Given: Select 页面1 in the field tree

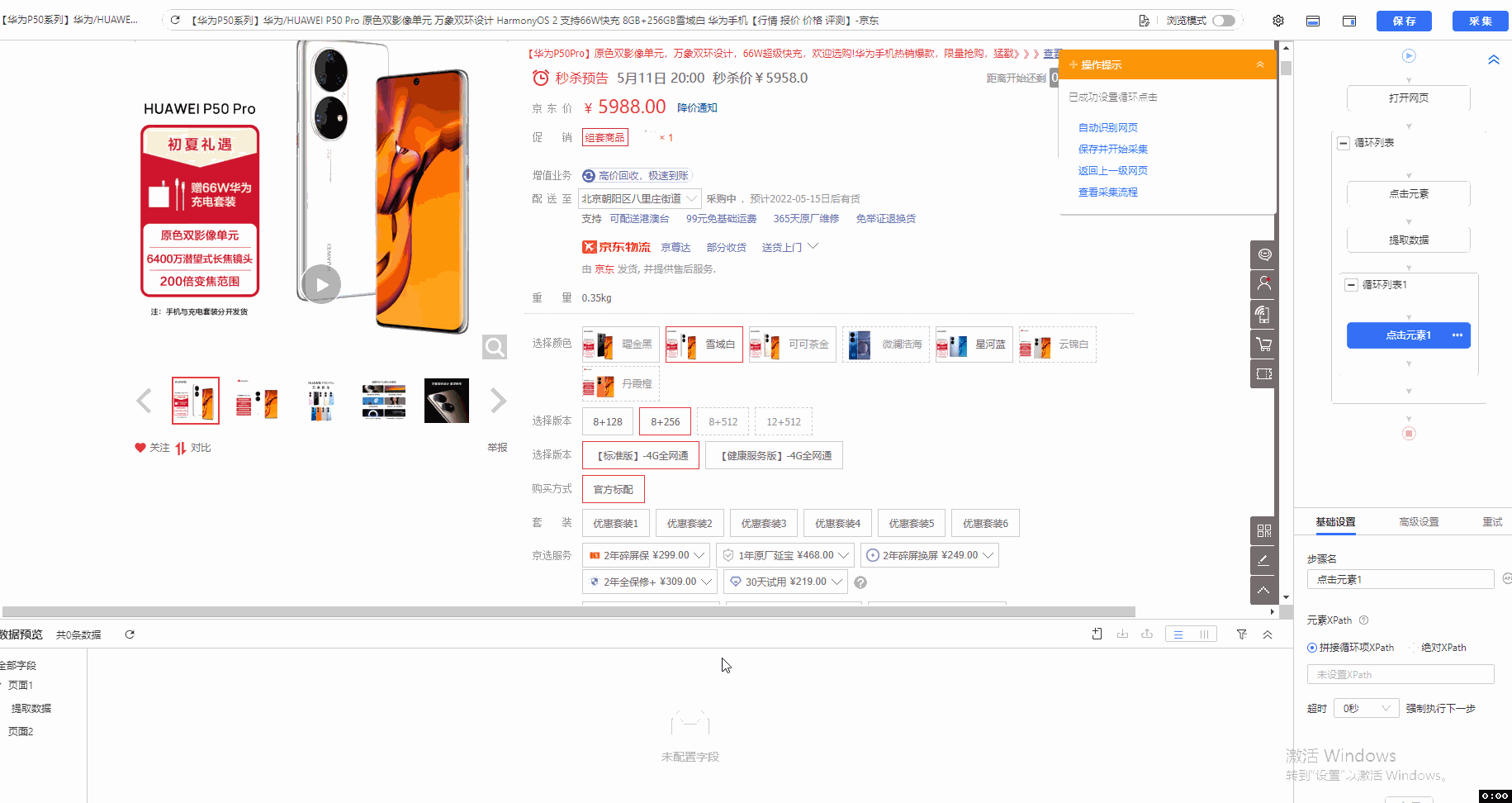Looking at the screenshot, I should [21, 686].
